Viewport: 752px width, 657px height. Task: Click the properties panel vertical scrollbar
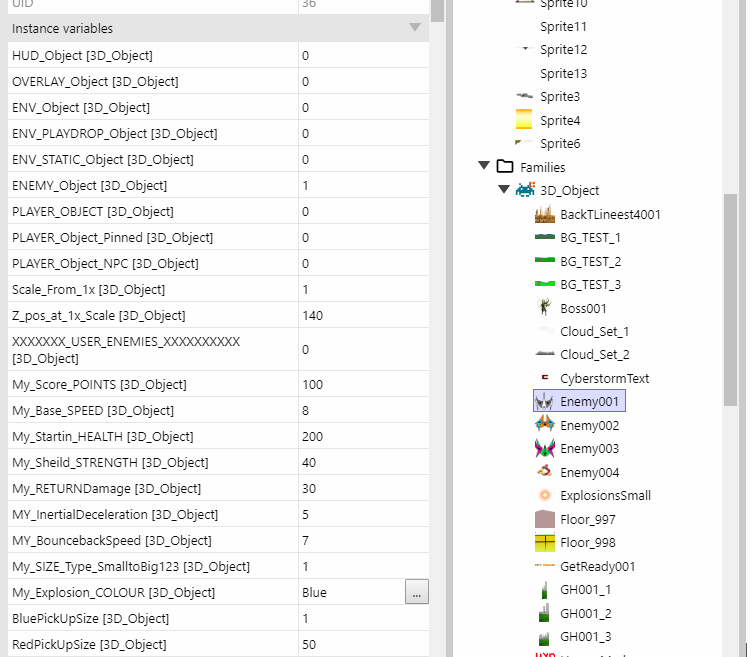click(437, 11)
